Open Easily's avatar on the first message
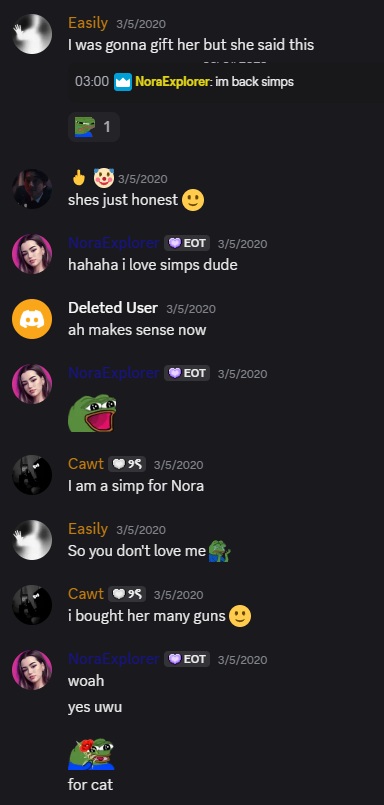This screenshot has width=384, height=805. 32,34
